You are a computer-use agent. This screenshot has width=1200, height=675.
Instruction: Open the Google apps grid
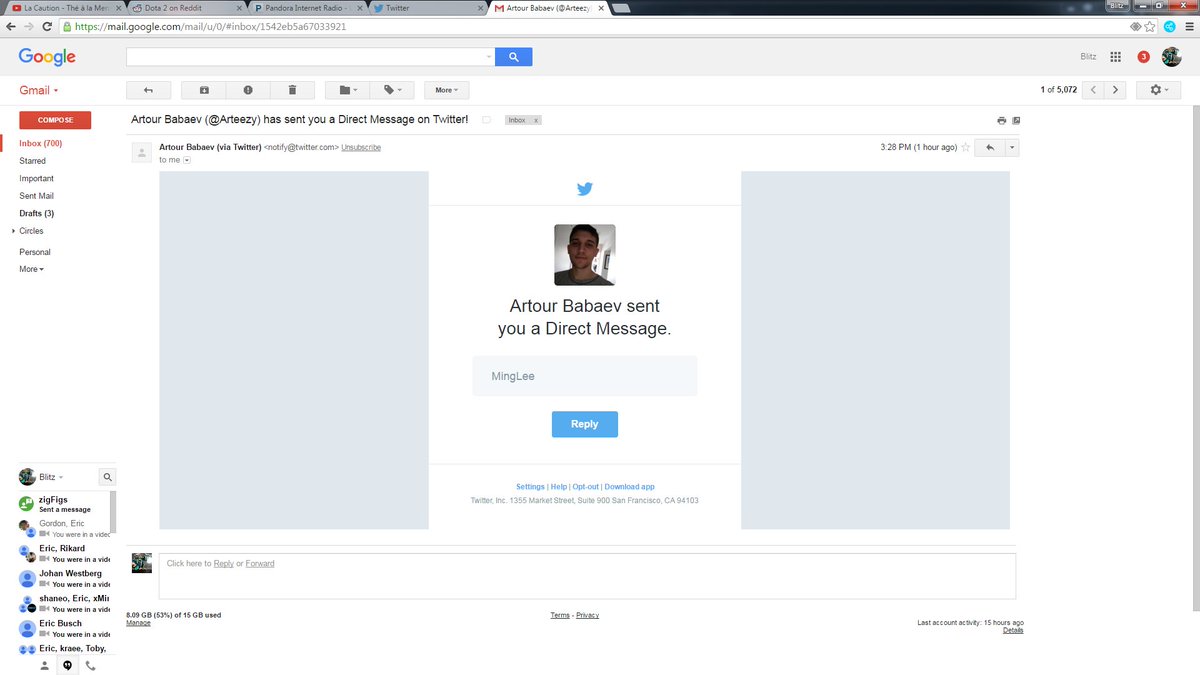coord(1116,57)
